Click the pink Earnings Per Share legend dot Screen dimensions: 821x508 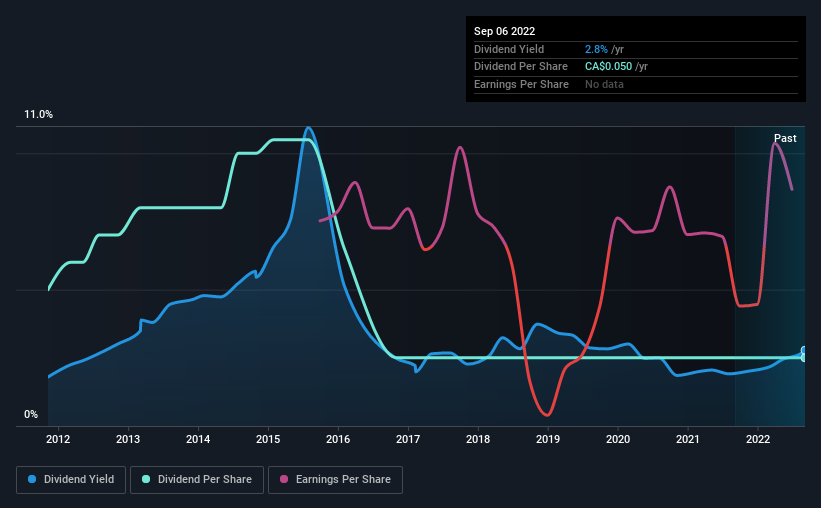pos(284,479)
